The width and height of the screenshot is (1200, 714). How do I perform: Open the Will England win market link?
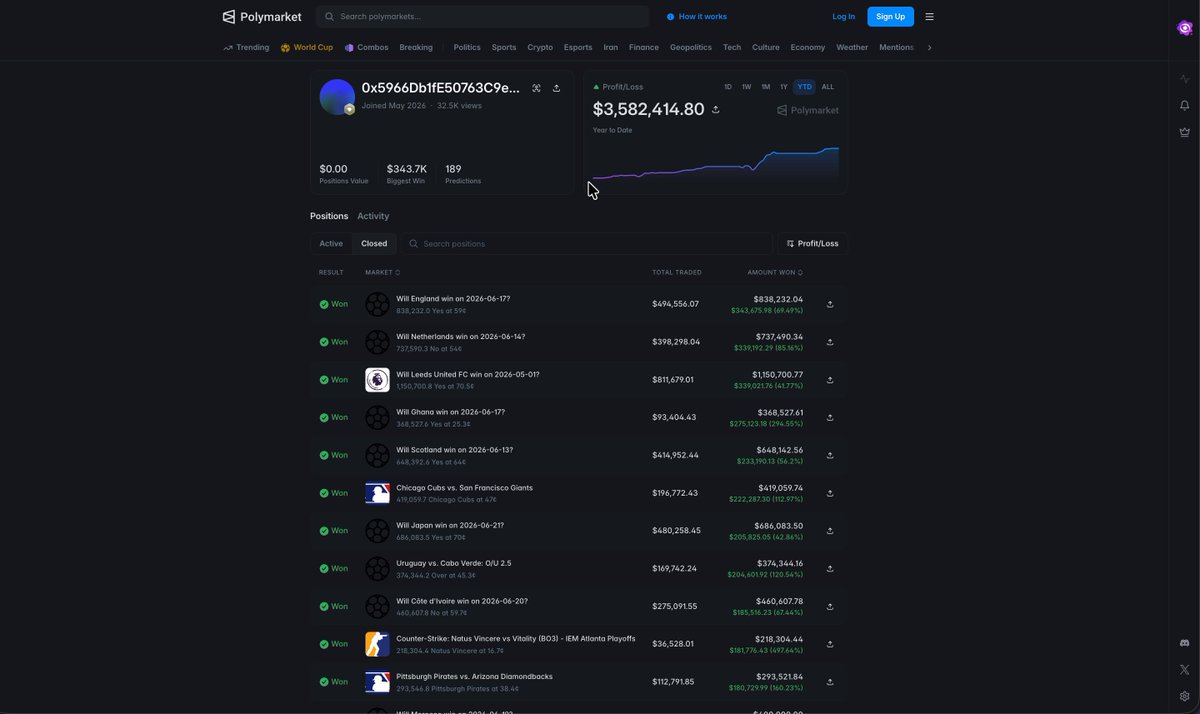(x=453, y=298)
